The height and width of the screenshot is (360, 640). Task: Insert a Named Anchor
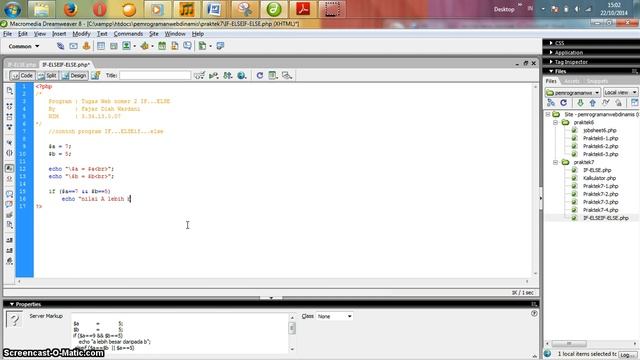(86, 46)
